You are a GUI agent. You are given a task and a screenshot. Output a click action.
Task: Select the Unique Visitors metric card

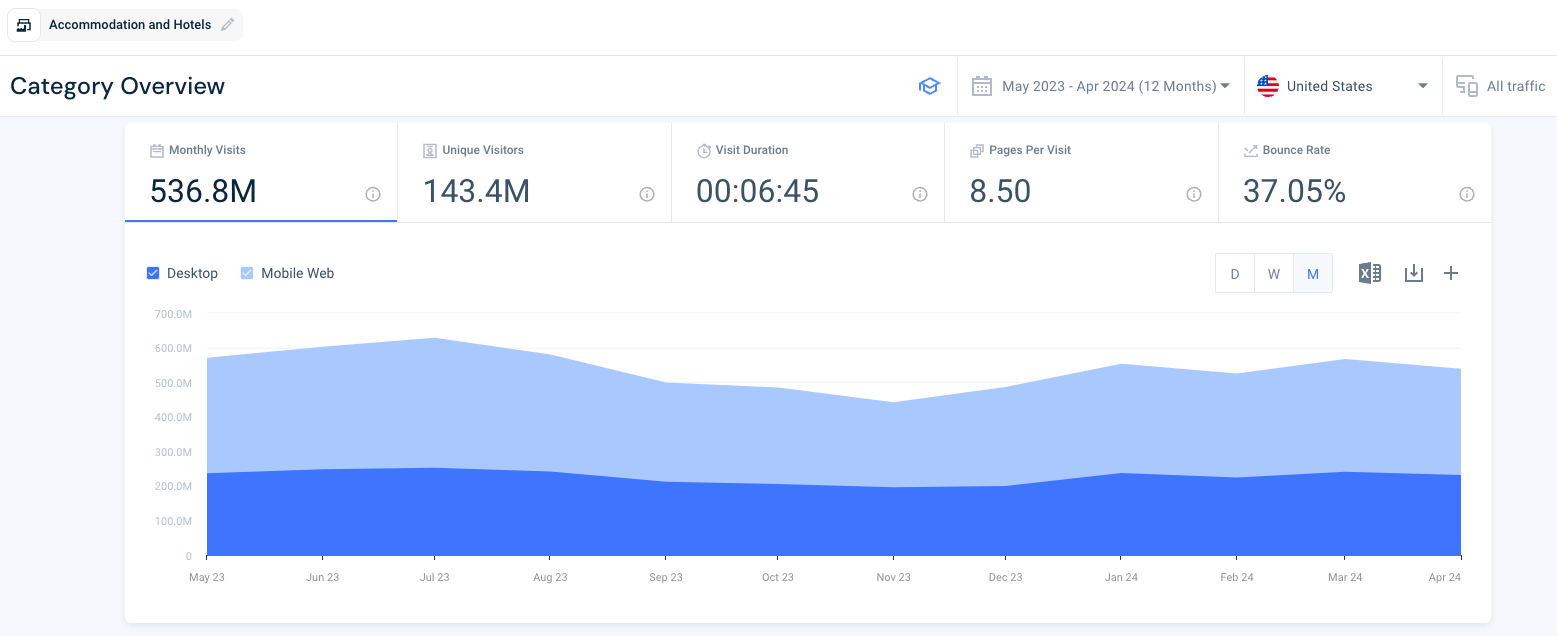pyautogui.click(x=534, y=172)
